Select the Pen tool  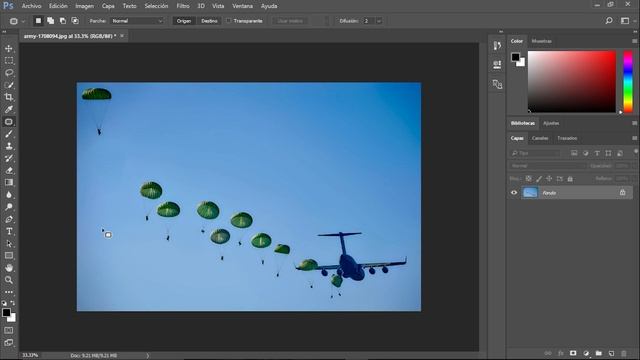tap(9, 219)
